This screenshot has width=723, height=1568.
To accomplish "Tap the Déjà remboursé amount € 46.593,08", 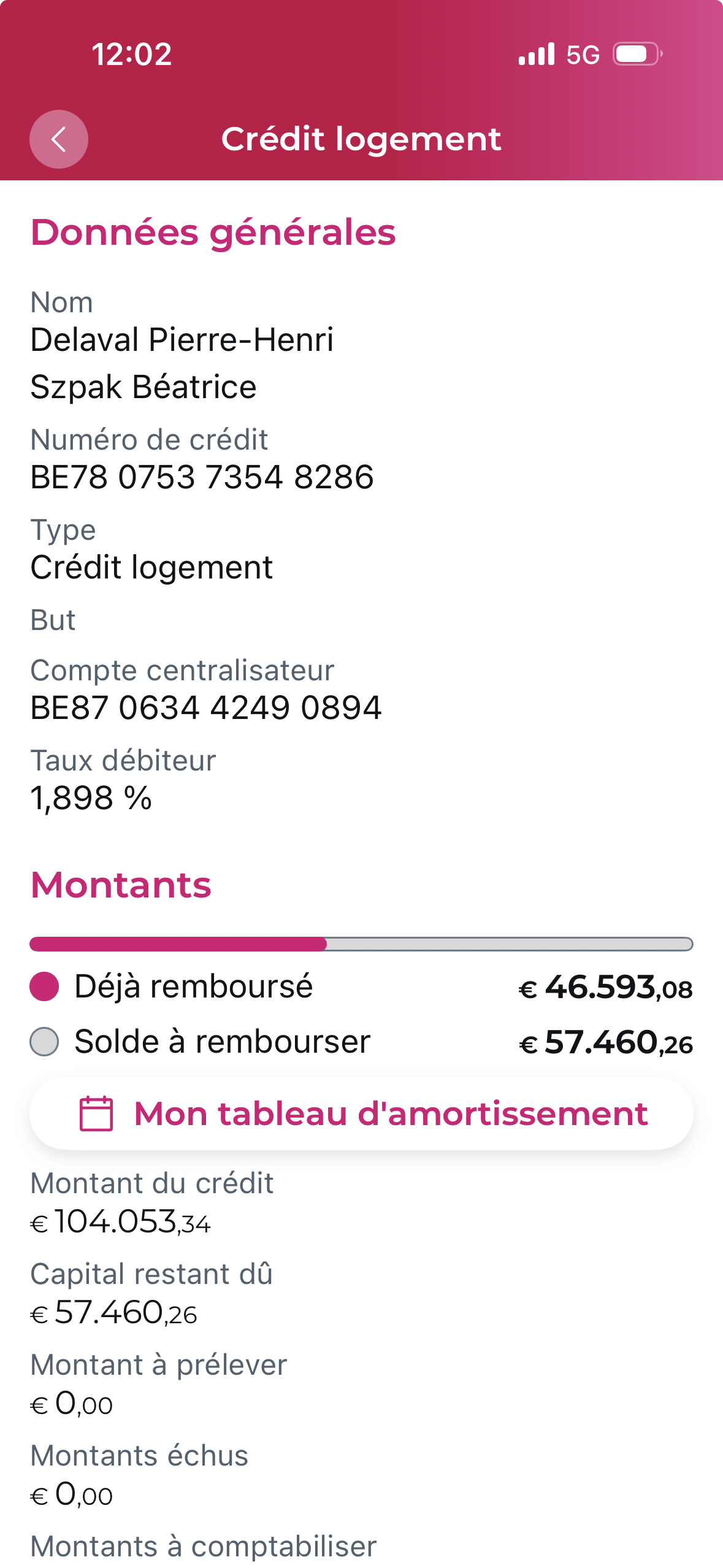I will pyautogui.click(x=606, y=988).
